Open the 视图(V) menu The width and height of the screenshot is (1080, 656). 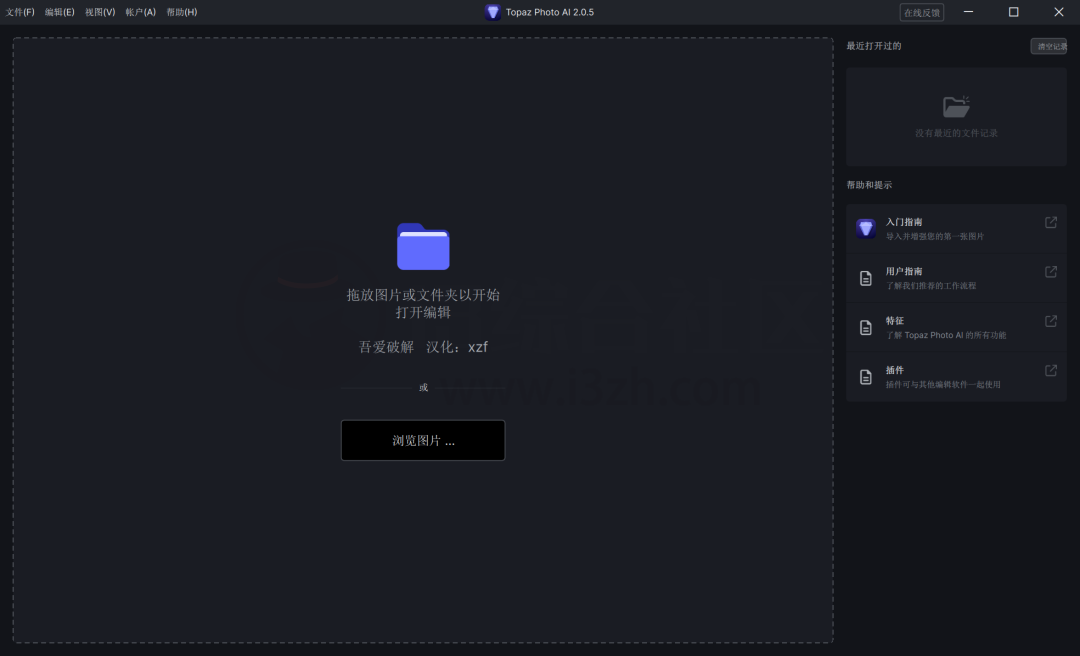[100, 12]
